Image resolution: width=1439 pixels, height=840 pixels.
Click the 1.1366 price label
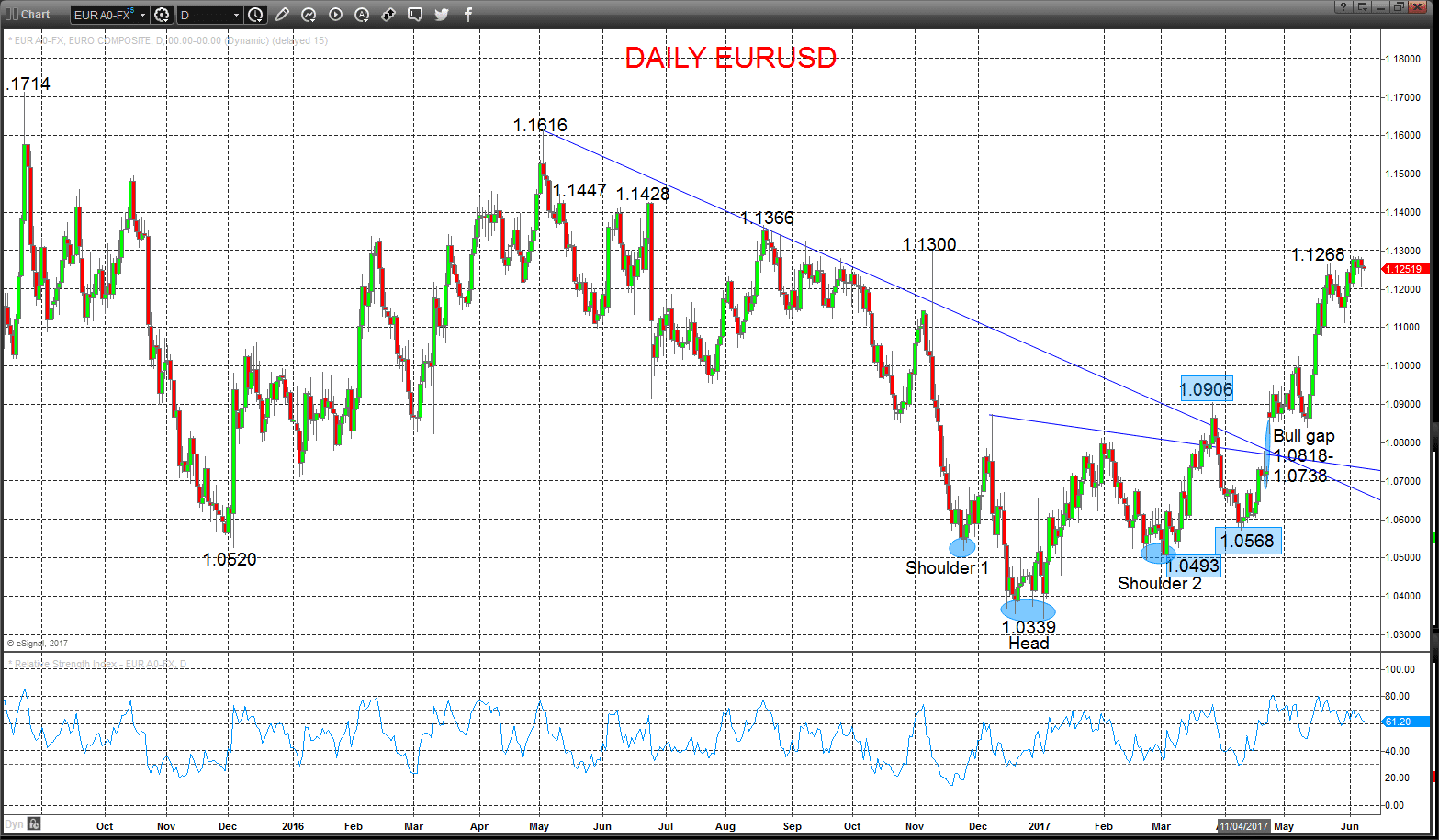[767, 218]
